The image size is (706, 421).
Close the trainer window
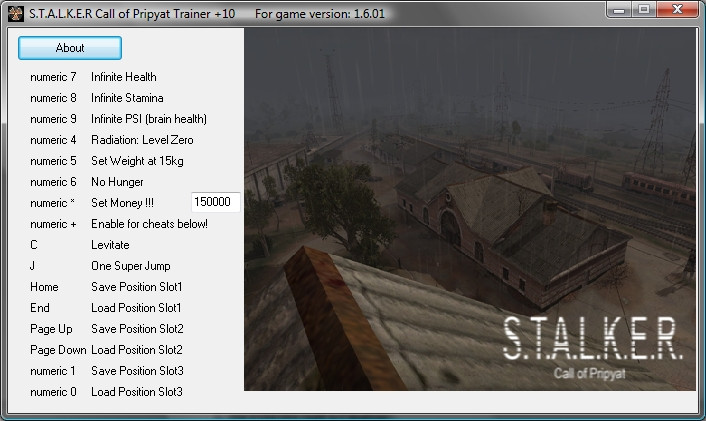tap(677, 9)
